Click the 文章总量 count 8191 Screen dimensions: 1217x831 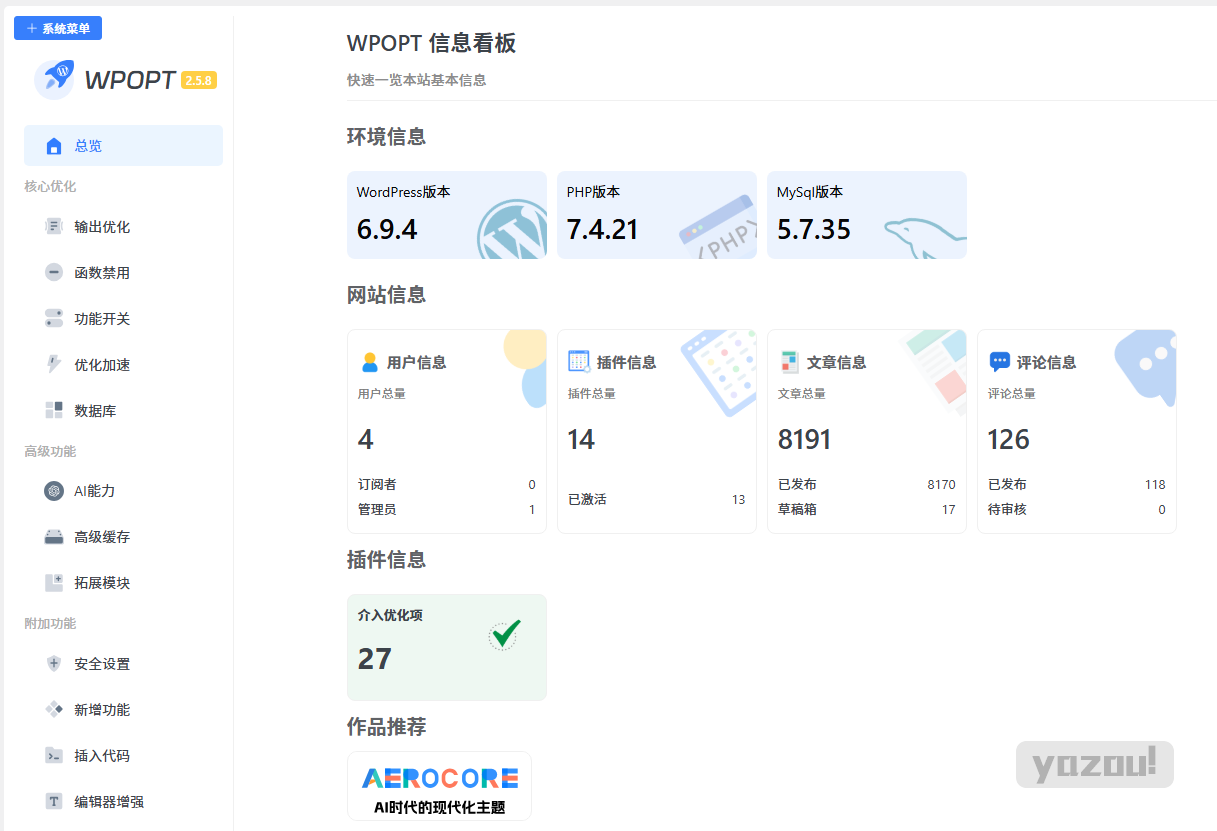coord(805,440)
